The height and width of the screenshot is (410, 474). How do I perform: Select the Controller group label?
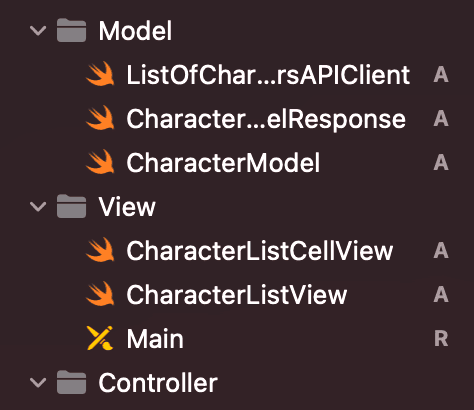coord(158,383)
